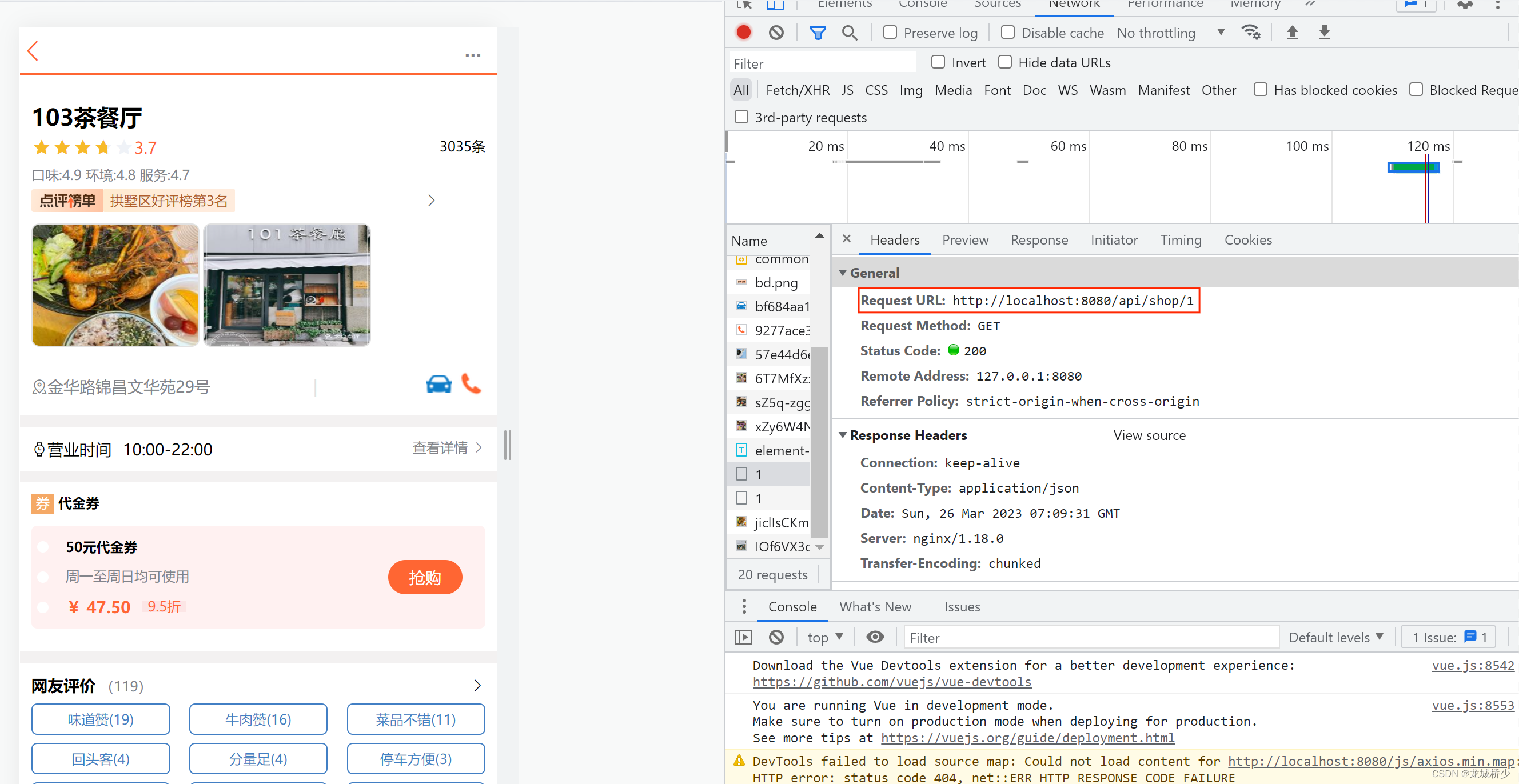Tap the blue car navigation icon
The image size is (1519, 784).
coord(438,385)
